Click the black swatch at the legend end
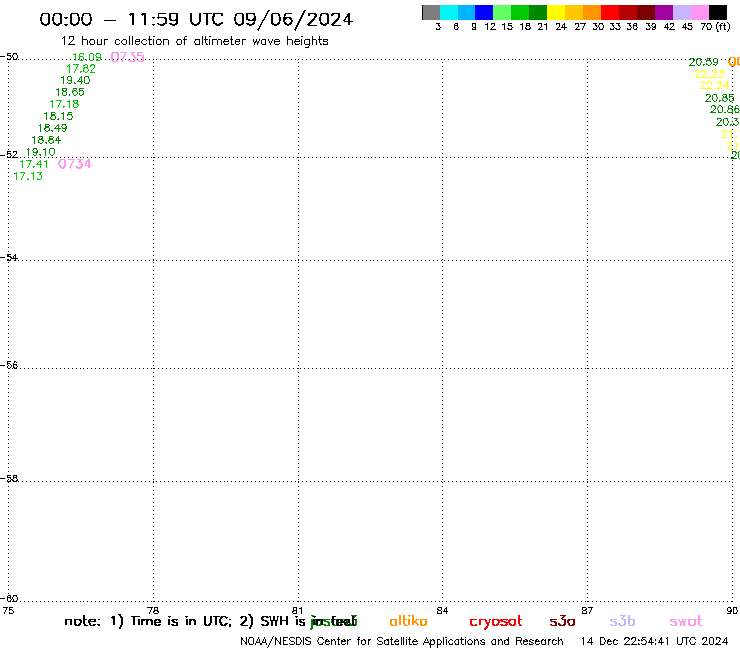This screenshot has width=740, height=650. point(718,12)
